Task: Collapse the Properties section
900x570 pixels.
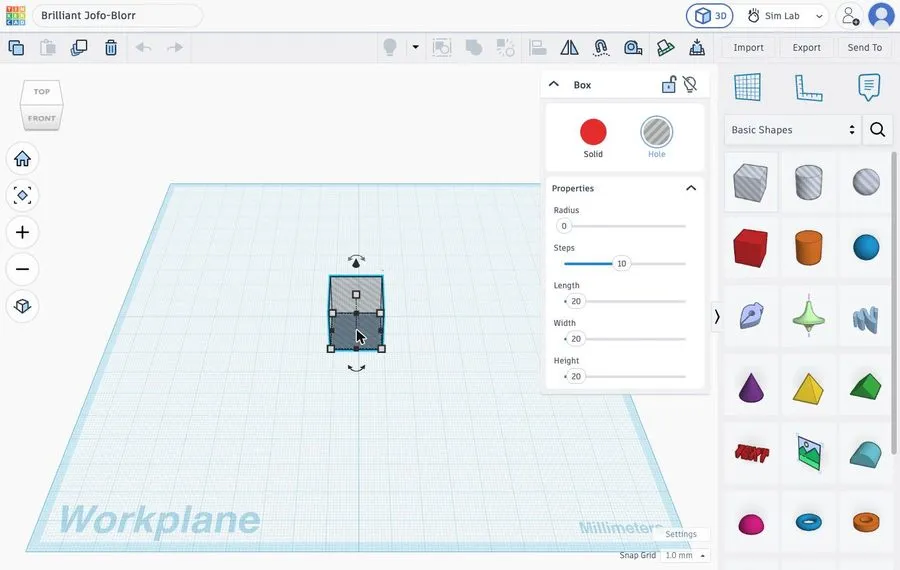Action: point(691,188)
